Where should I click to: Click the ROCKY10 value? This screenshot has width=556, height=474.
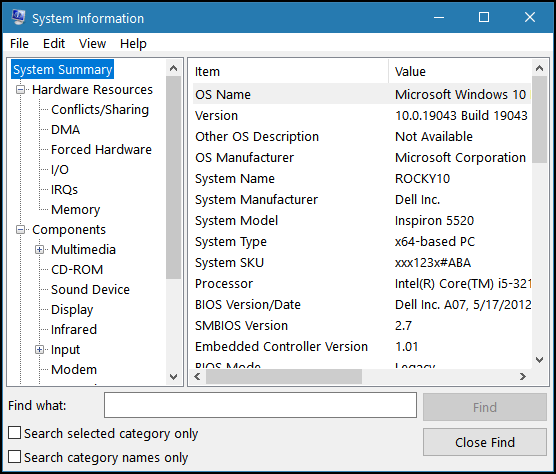pyautogui.click(x=422, y=178)
